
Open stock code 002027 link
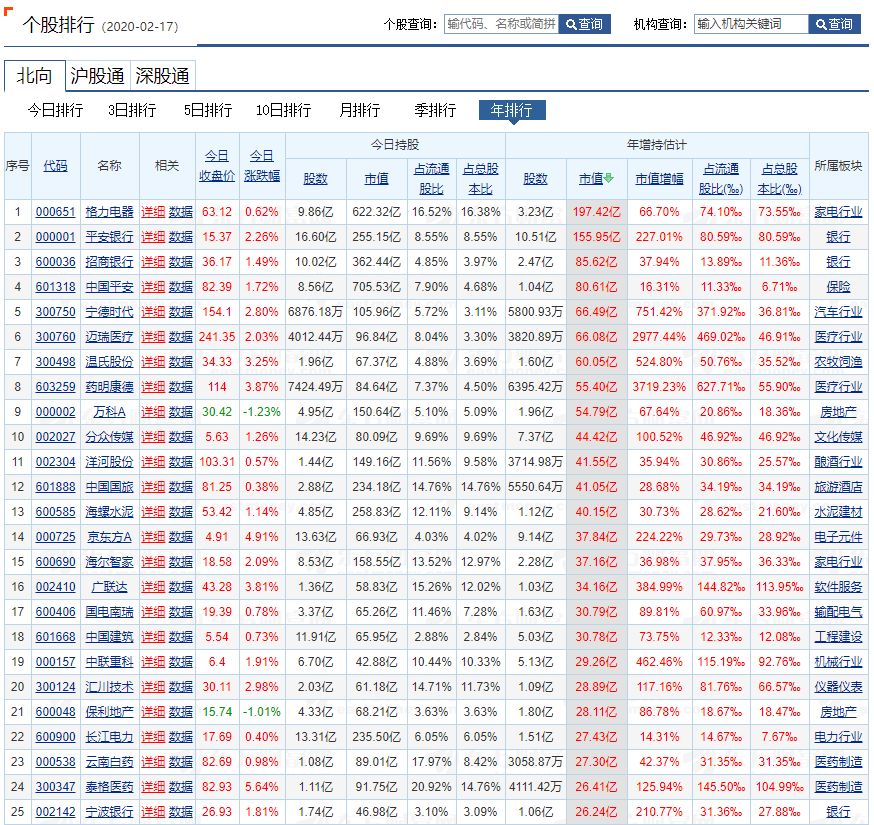(55, 437)
